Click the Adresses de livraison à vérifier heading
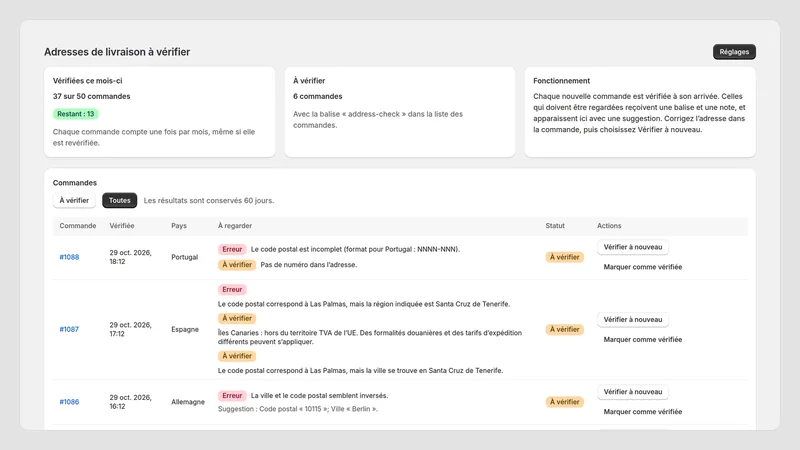Screen dimensions: 800x450 click(x=117, y=52)
